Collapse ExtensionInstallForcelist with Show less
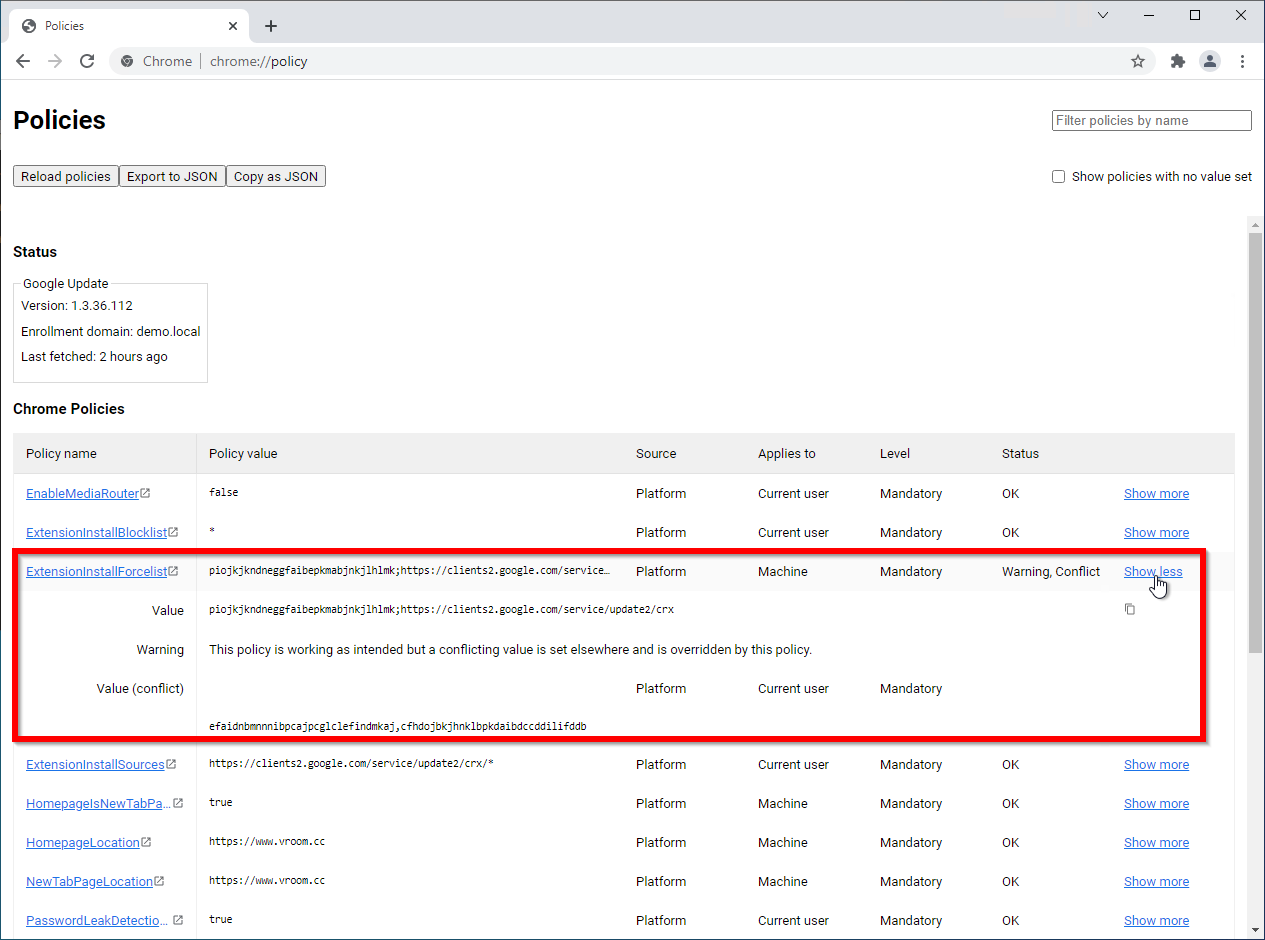Screen dimensions: 1265x940 [x=1152, y=572]
